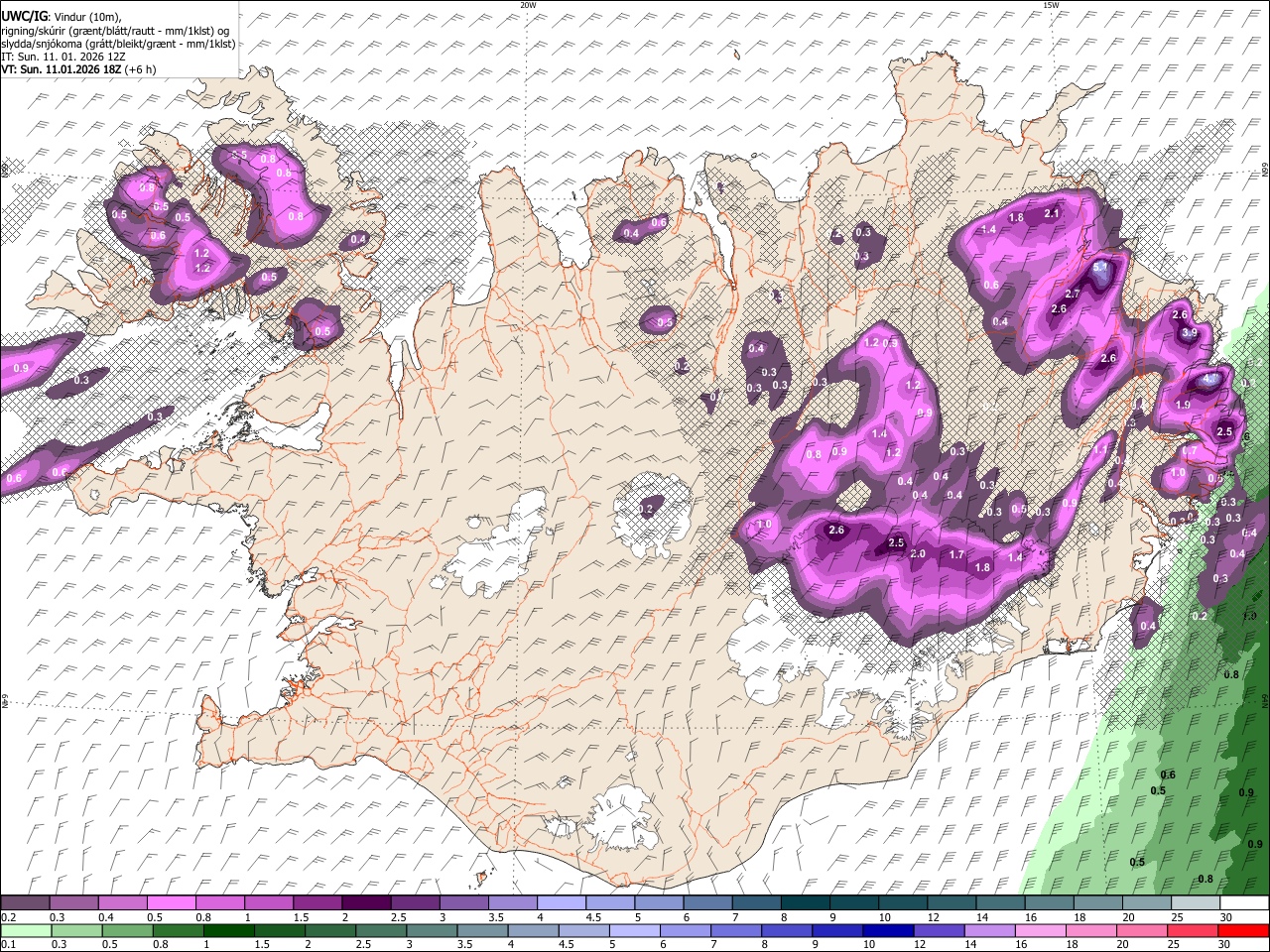The height and width of the screenshot is (952, 1270).
Task: Click the 0.1 label in bottom legend row
Action: [7, 945]
